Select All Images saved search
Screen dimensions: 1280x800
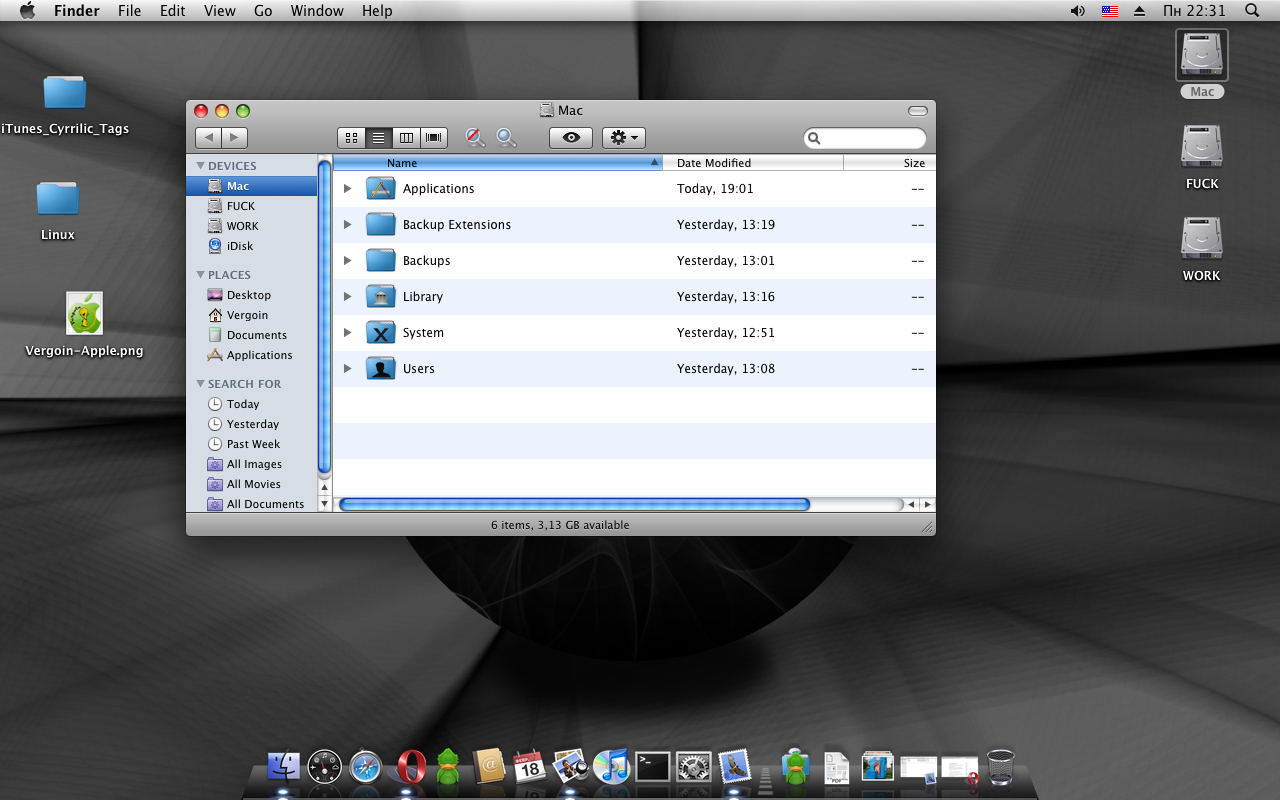click(252, 464)
